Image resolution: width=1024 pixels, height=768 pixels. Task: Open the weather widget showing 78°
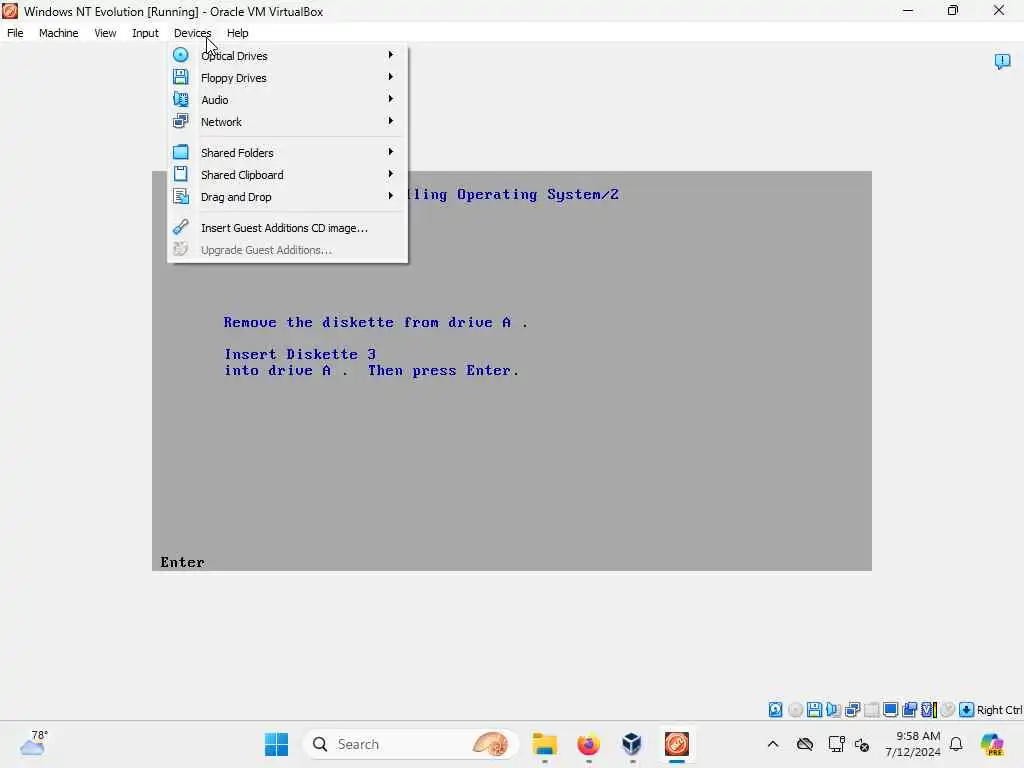33,743
